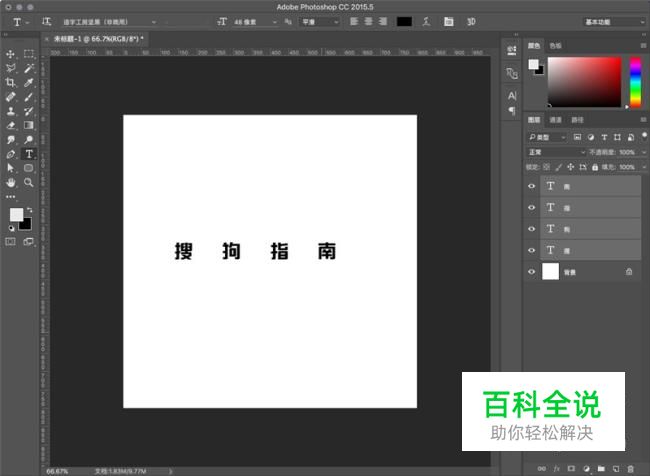Hide the 背景 layer using eye icon
This screenshot has width=650, height=476.
tap(532, 271)
